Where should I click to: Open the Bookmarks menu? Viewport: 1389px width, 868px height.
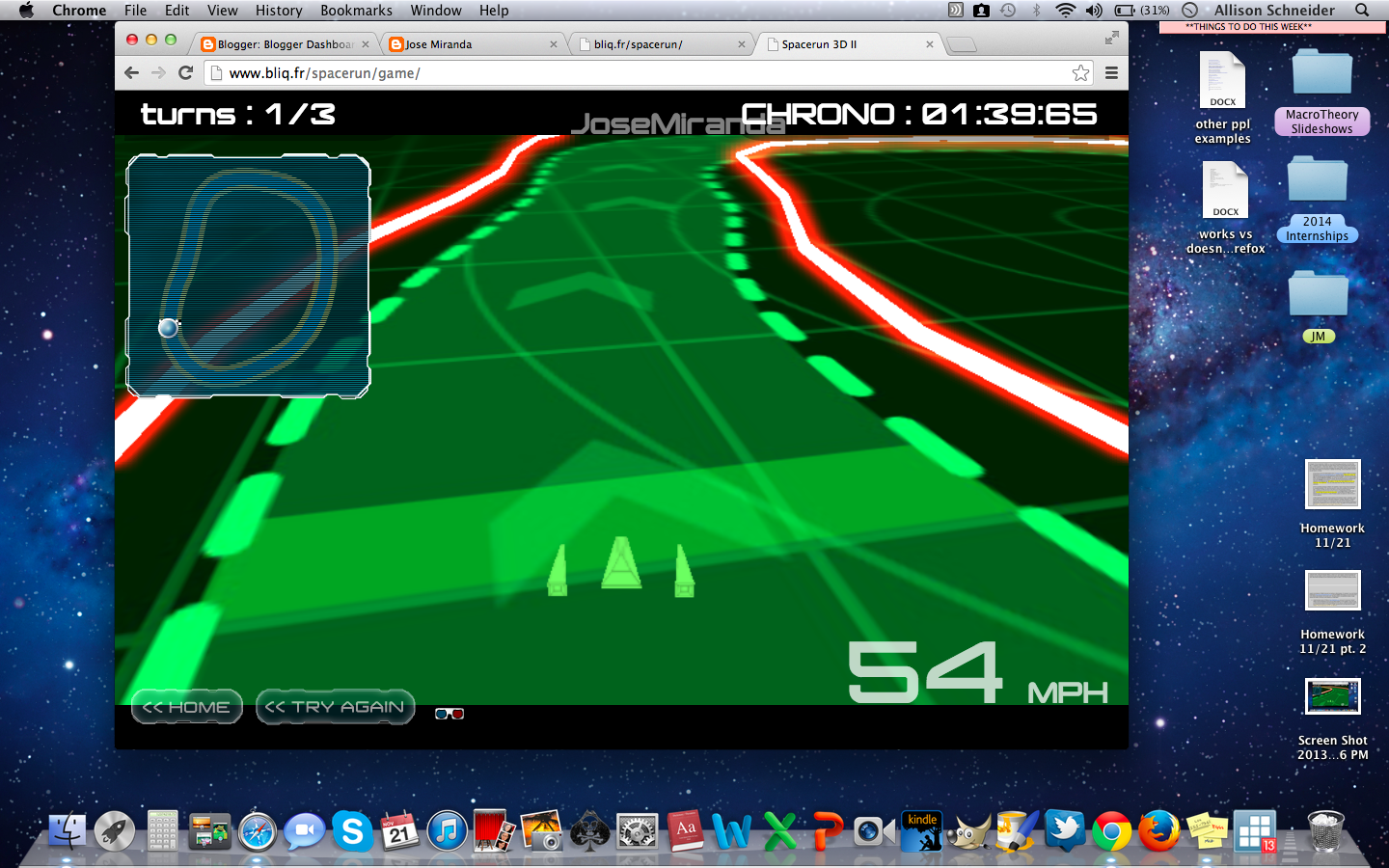[x=356, y=10]
